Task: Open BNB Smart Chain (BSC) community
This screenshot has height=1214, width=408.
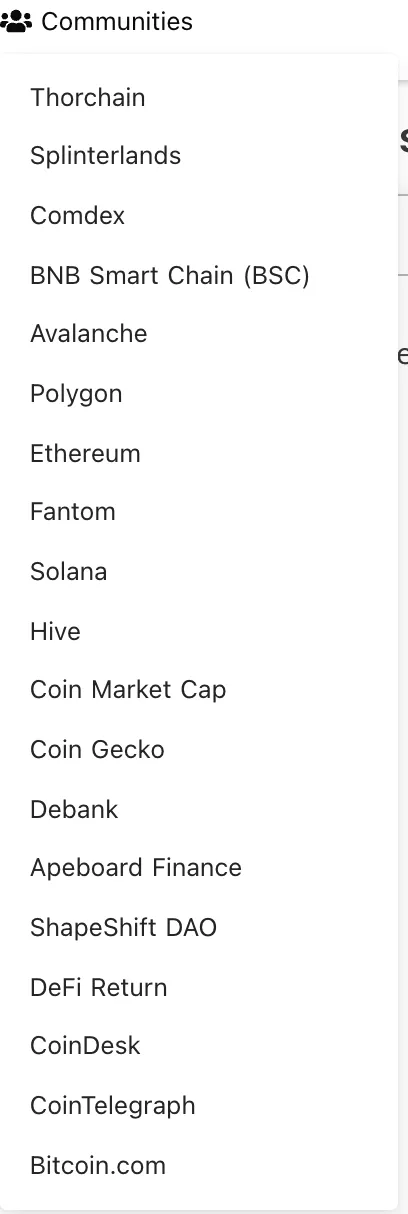Action: [x=199, y=275]
